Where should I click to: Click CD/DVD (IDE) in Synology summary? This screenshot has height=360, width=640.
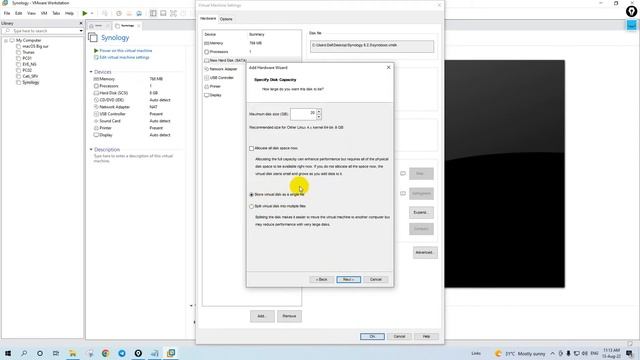(x=111, y=100)
